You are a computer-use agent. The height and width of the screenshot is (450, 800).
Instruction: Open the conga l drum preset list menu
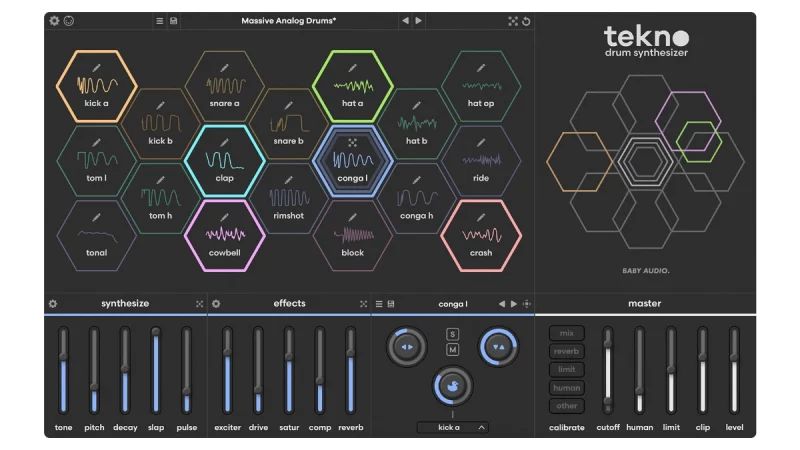click(379, 304)
